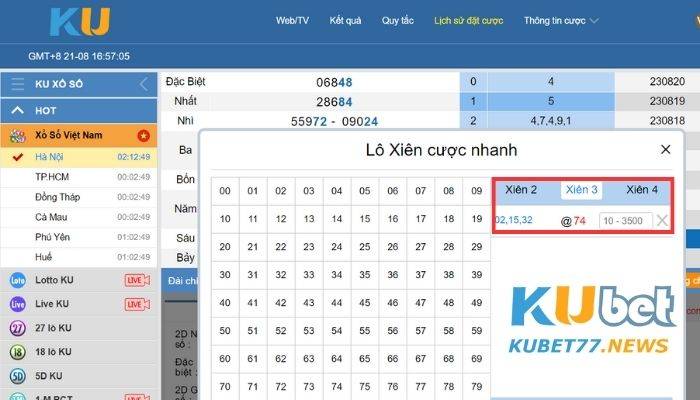Open Lịch sử đặt cược page
700x400 pixels.
point(469,20)
